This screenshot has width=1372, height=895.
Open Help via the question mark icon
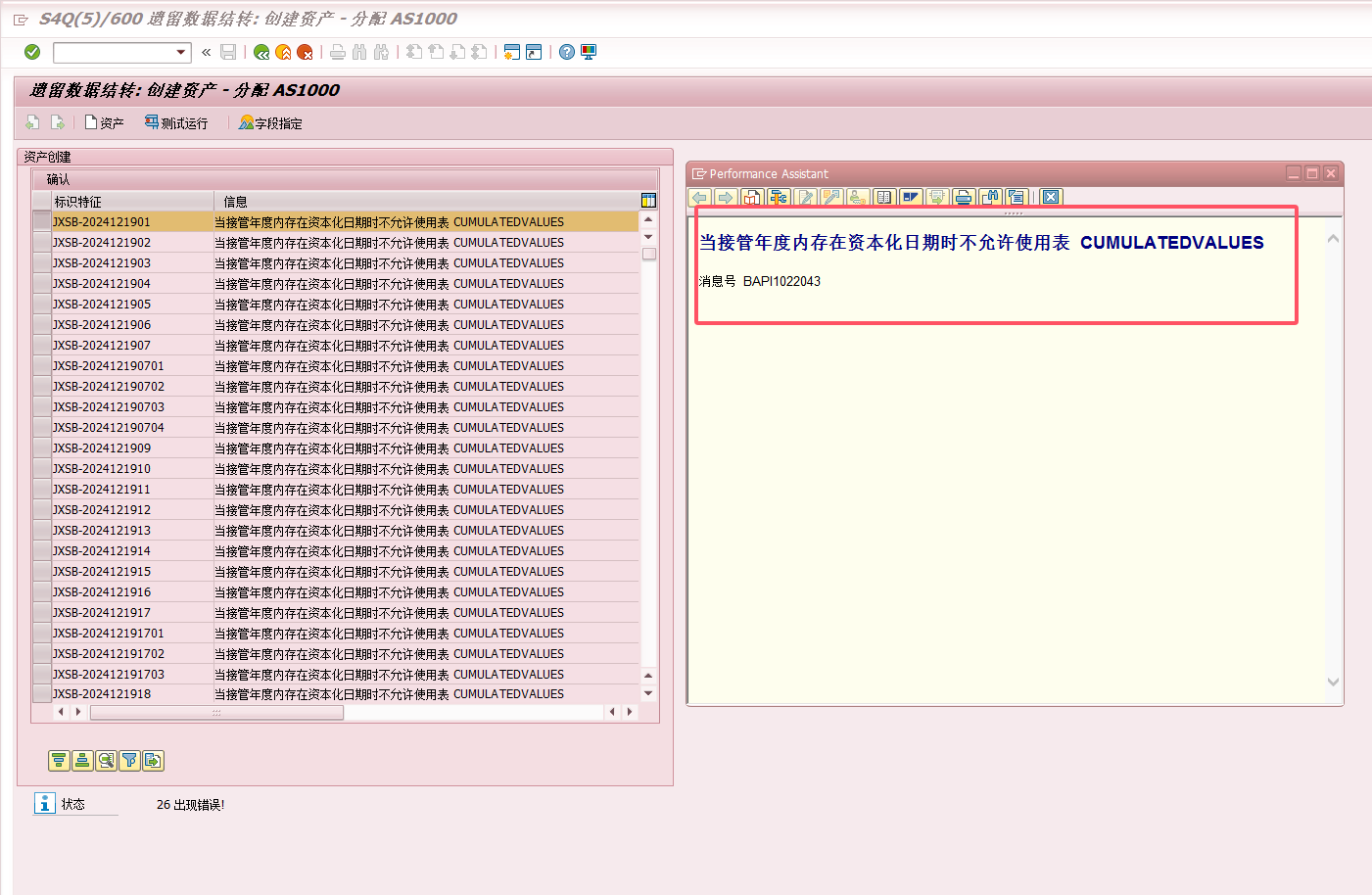coord(567,52)
